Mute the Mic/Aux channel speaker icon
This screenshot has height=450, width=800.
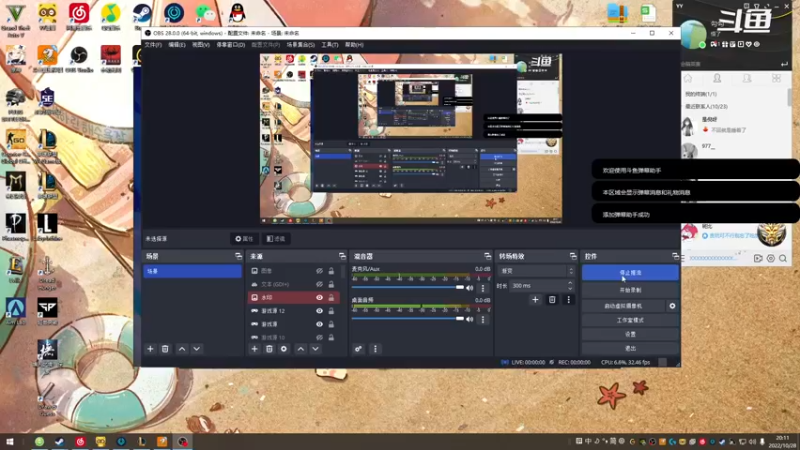[x=470, y=288]
